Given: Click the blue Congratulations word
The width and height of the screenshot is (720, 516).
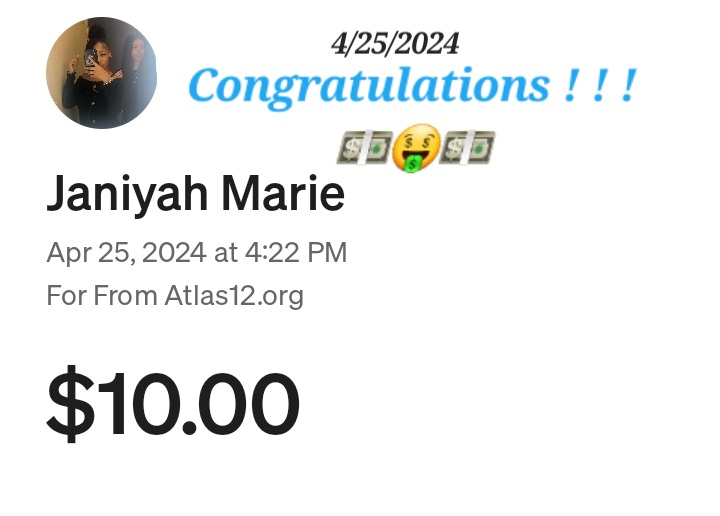Looking at the screenshot, I should (x=369, y=87).
